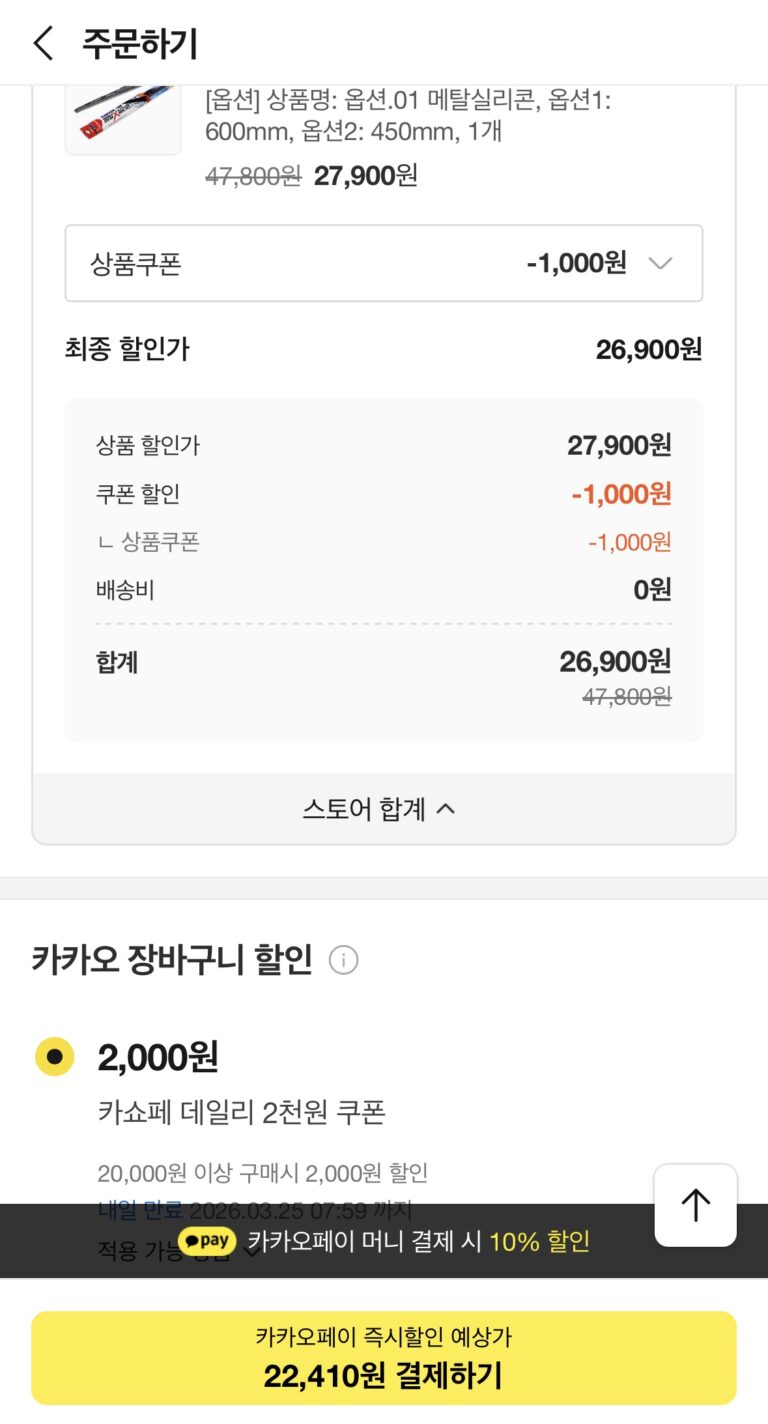Tap the 카쇼페 데일리 2천원 쿠폰 label
The image size is (768, 1424).
tap(242, 1112)
